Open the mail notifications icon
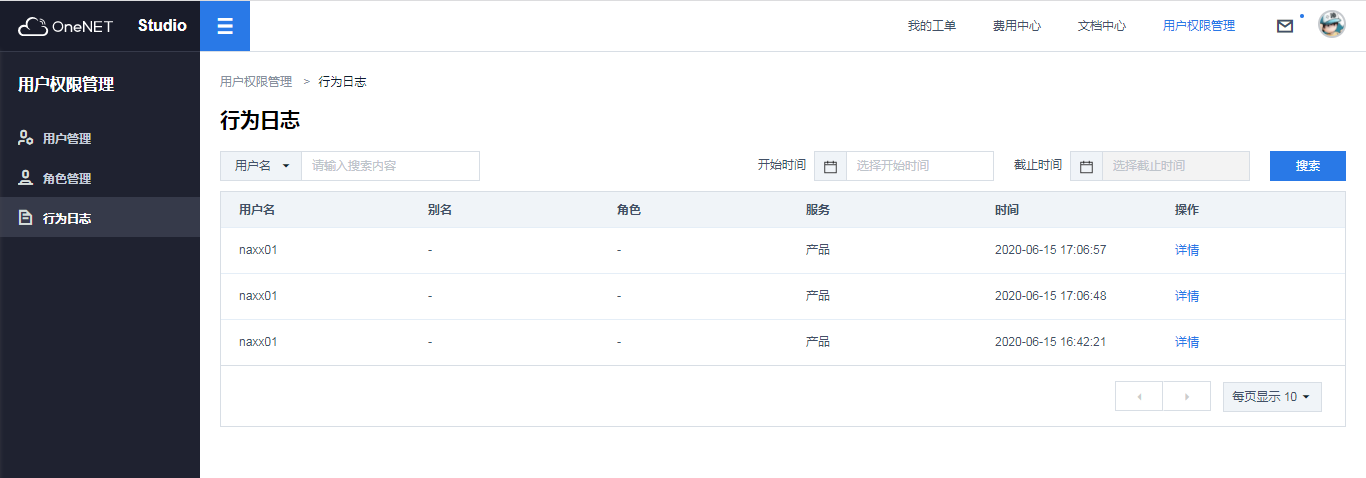1366x478 pixels. coord(1285,26)
